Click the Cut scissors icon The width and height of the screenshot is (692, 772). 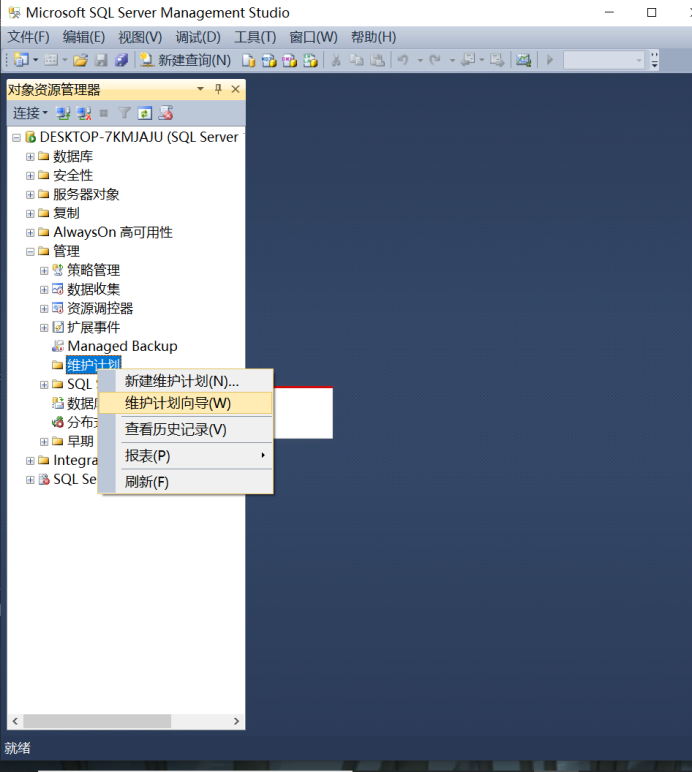pyautogui.click(x=336, y=60)
